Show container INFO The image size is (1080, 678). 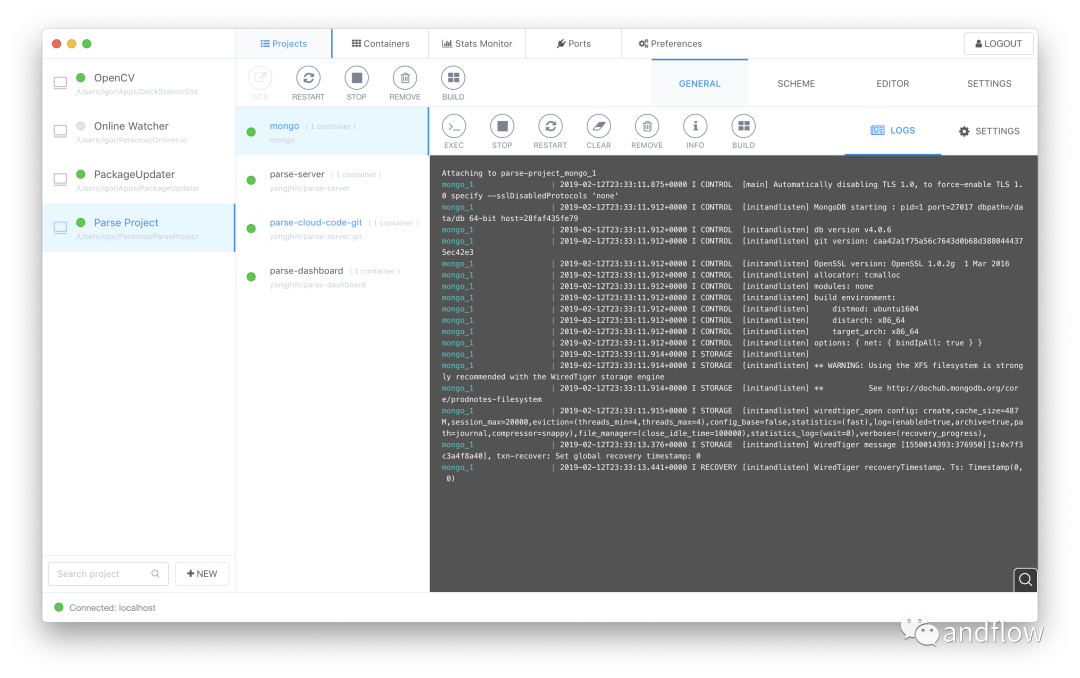pos(695,126)
